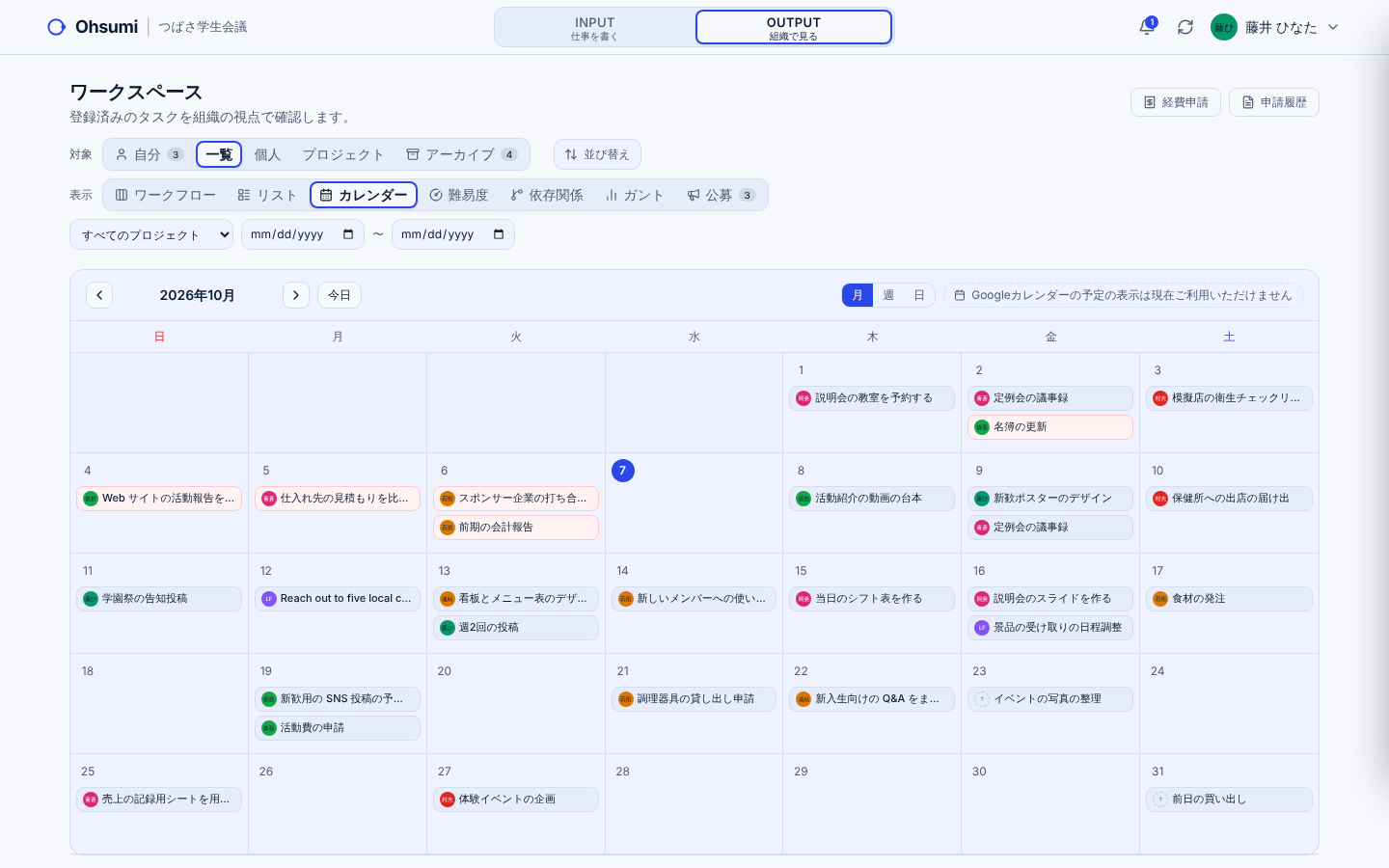
Task: Switch to リスト view
Action: (267, 195)
